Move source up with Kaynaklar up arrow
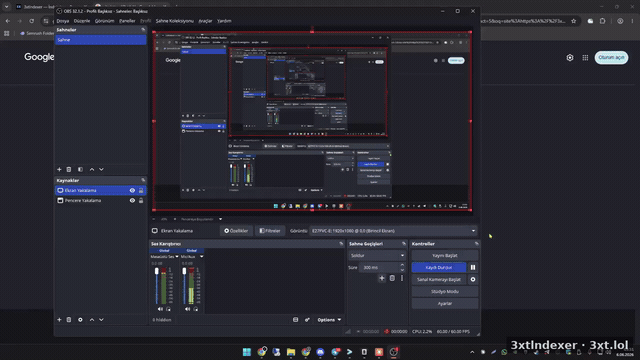The width and height of the screenshot is (640, 360). (92, 320)
